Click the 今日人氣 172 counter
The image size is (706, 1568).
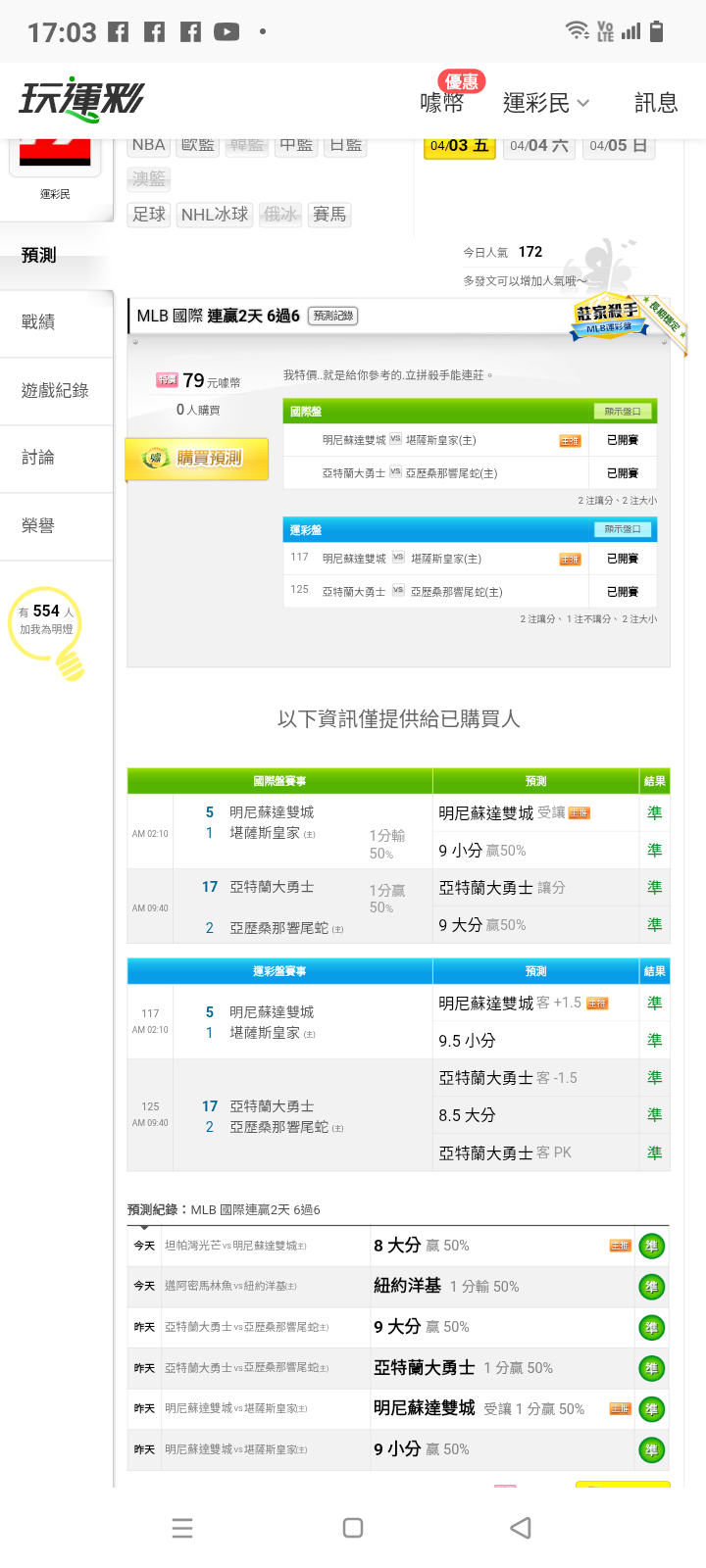(503, 252)
